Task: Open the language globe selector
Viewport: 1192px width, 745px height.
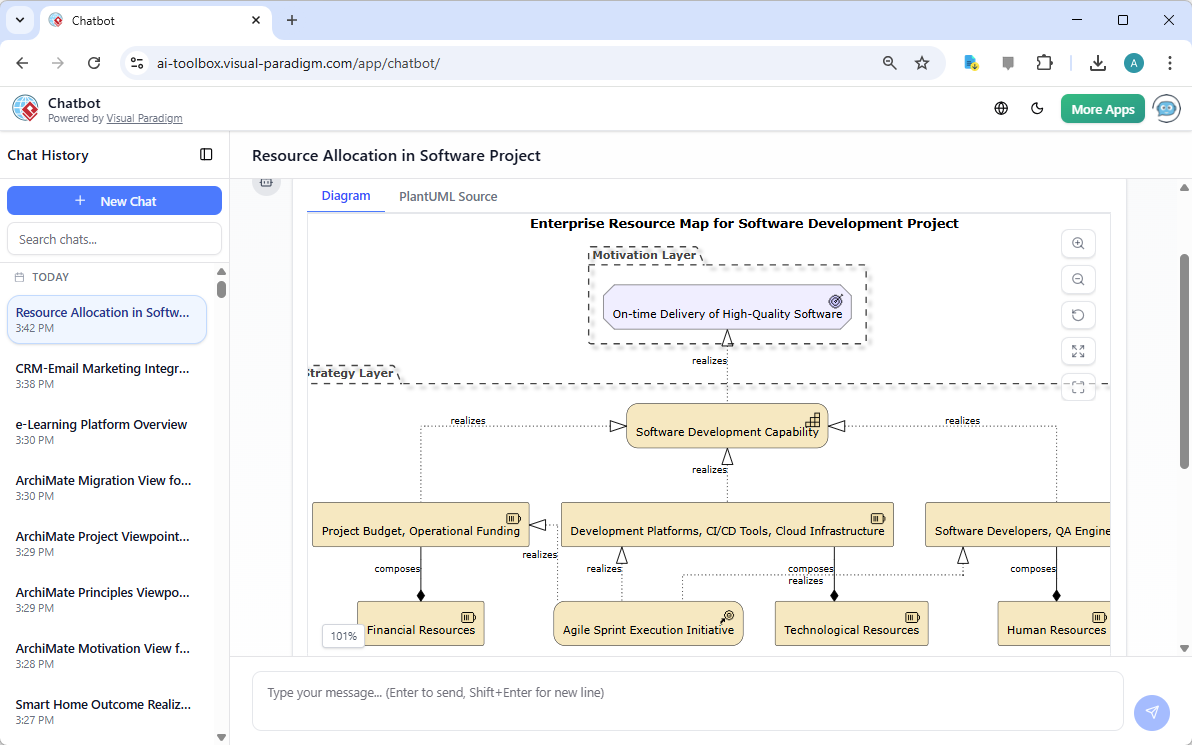Action: [1001, 108]
